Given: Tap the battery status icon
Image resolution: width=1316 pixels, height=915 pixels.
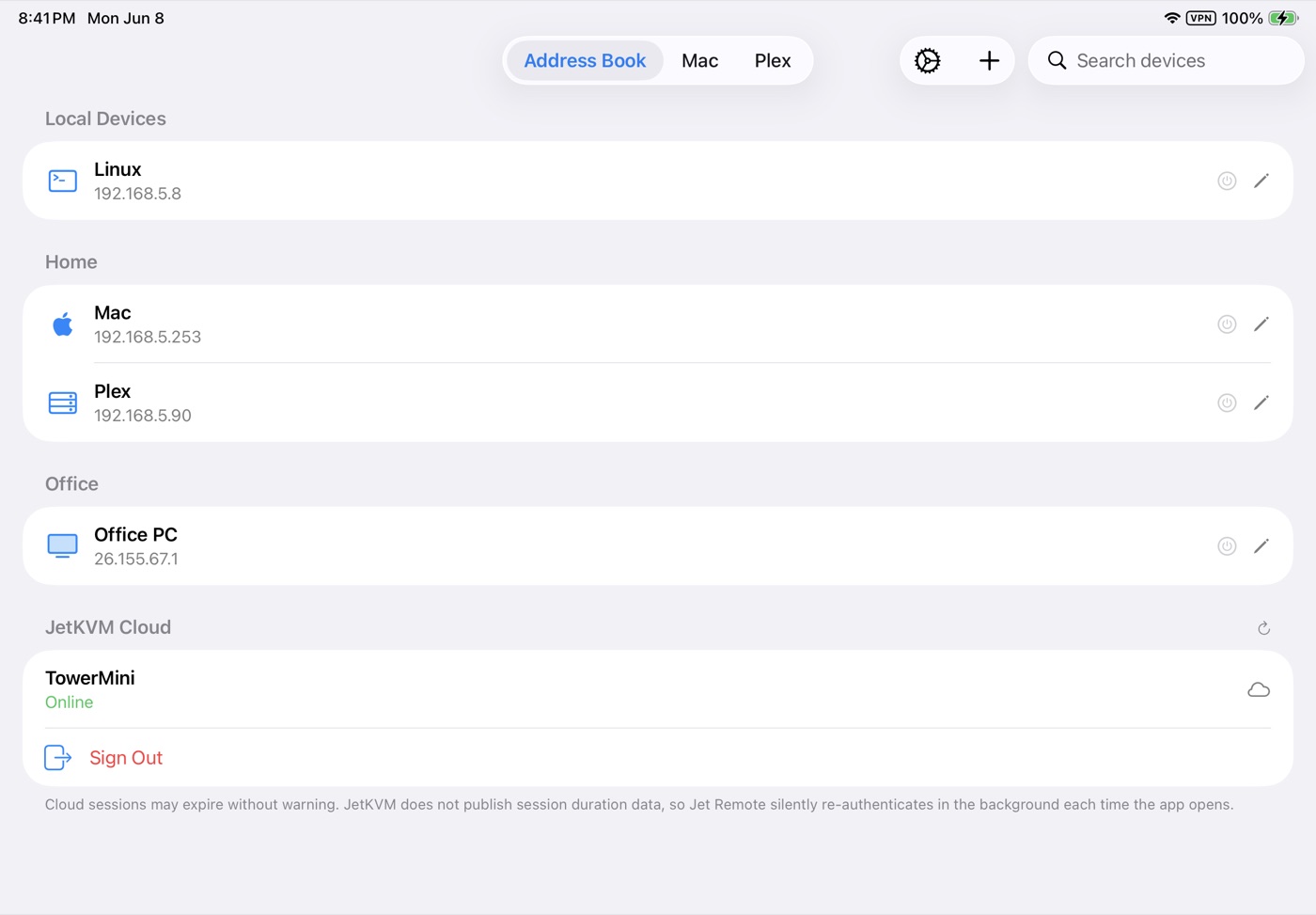Looking at the screenshot, I should tap(1283, 18).
